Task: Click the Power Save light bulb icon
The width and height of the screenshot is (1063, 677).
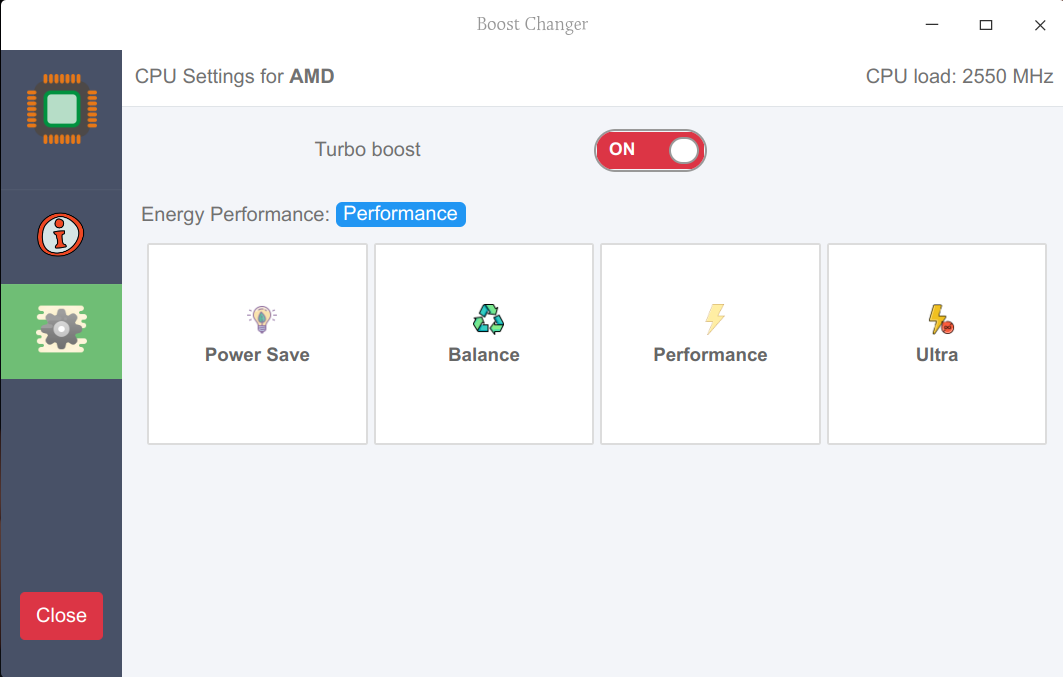Action: tap(261, 319)
